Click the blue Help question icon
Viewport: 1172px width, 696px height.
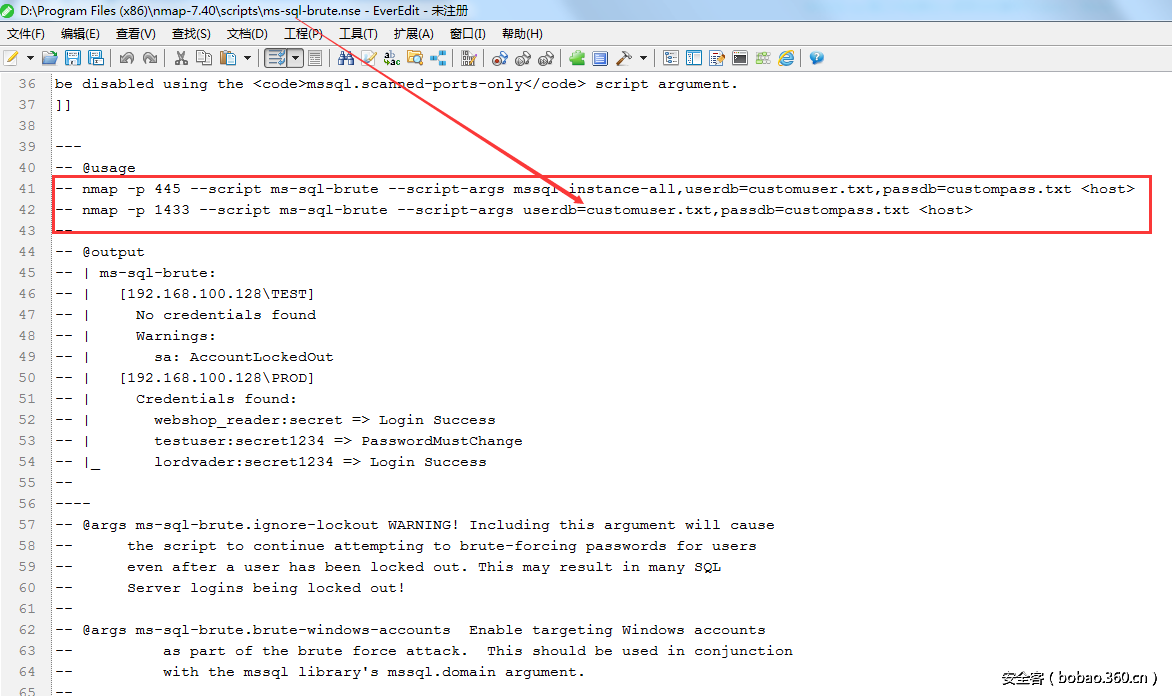click(817, 58)
